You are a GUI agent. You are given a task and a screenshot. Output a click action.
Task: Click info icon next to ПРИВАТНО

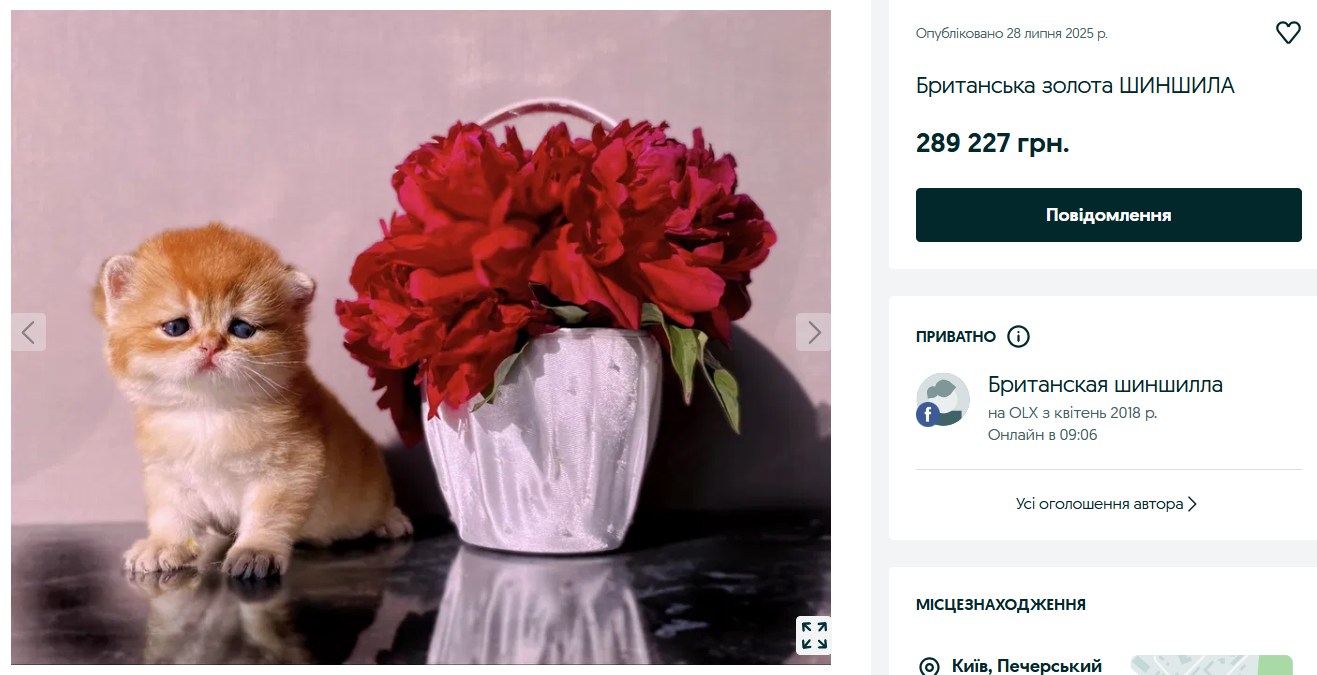tap(1018, 336)
